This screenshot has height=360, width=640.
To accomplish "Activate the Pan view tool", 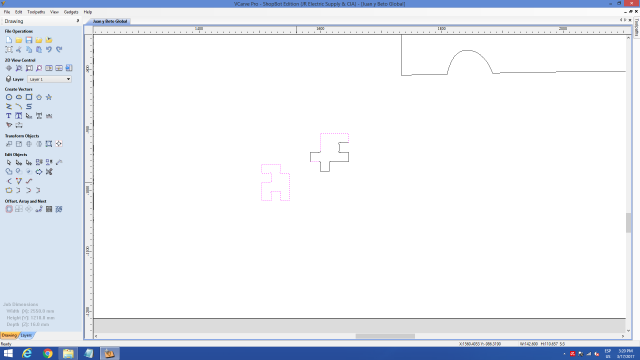I will 9,68.
